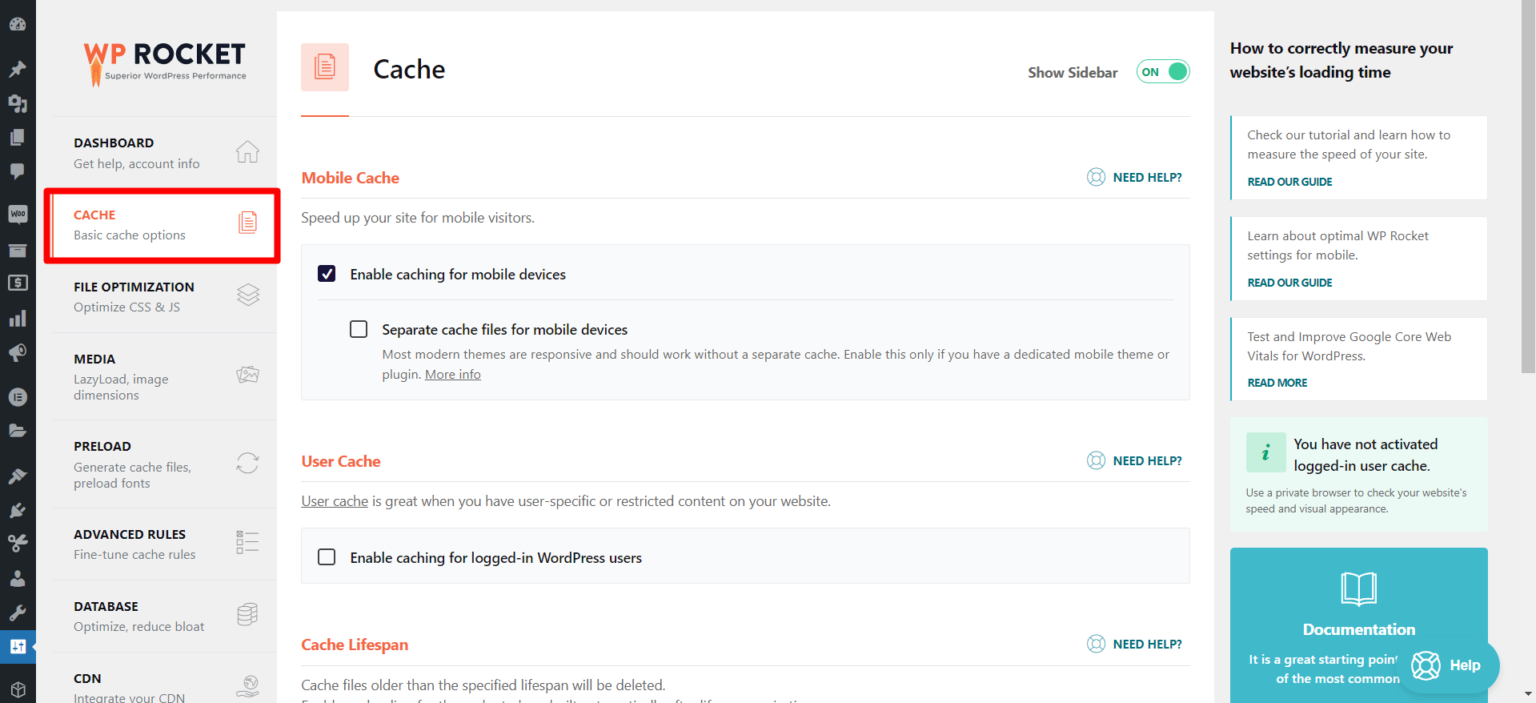The width and height of the screenshot is (1536, 703).
Task: Open the Comments speech bubble icon
Action: [x=17, y=171]
